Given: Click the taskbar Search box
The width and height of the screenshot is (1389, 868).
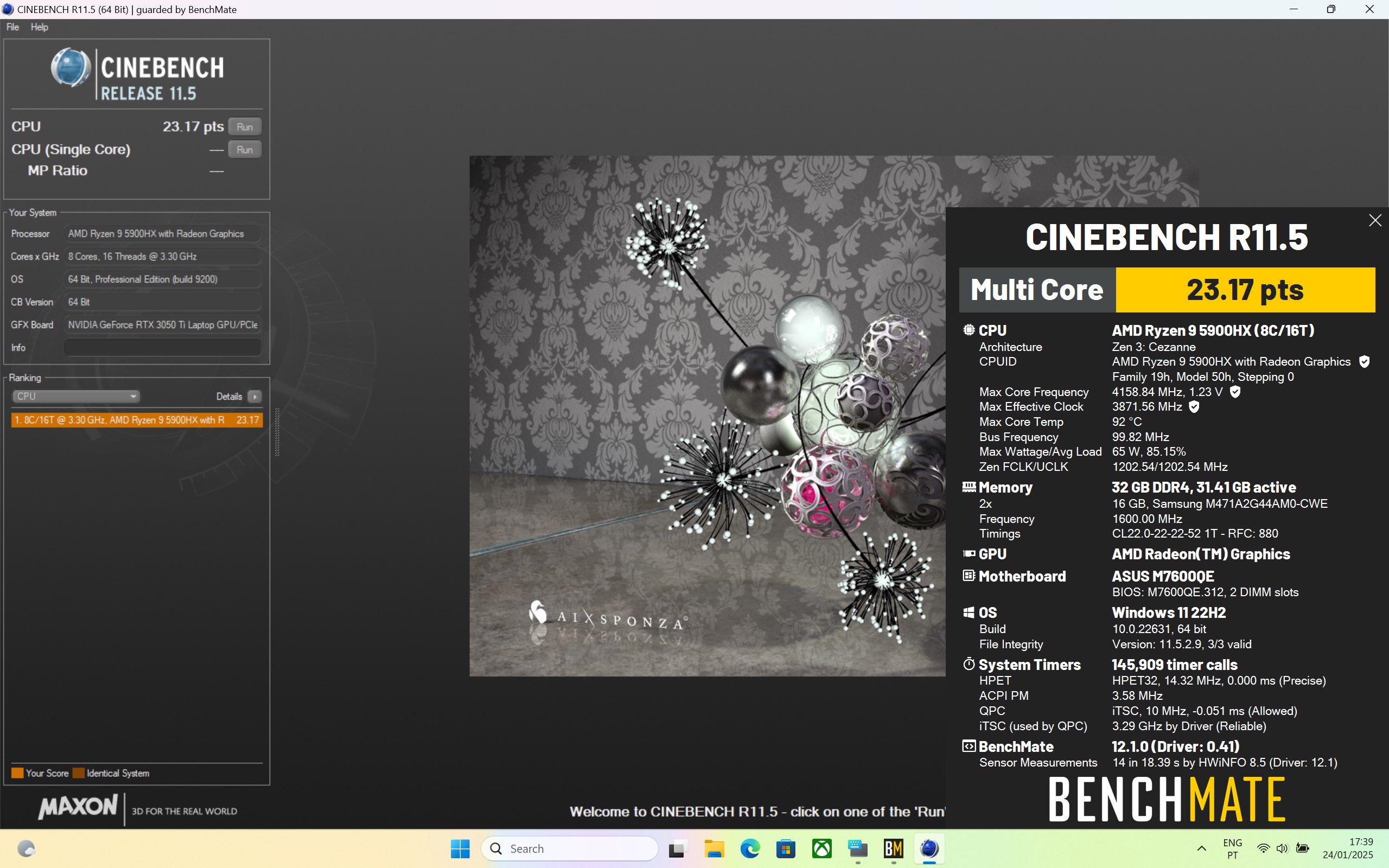Looking at the screenshot, I should 569,848.
